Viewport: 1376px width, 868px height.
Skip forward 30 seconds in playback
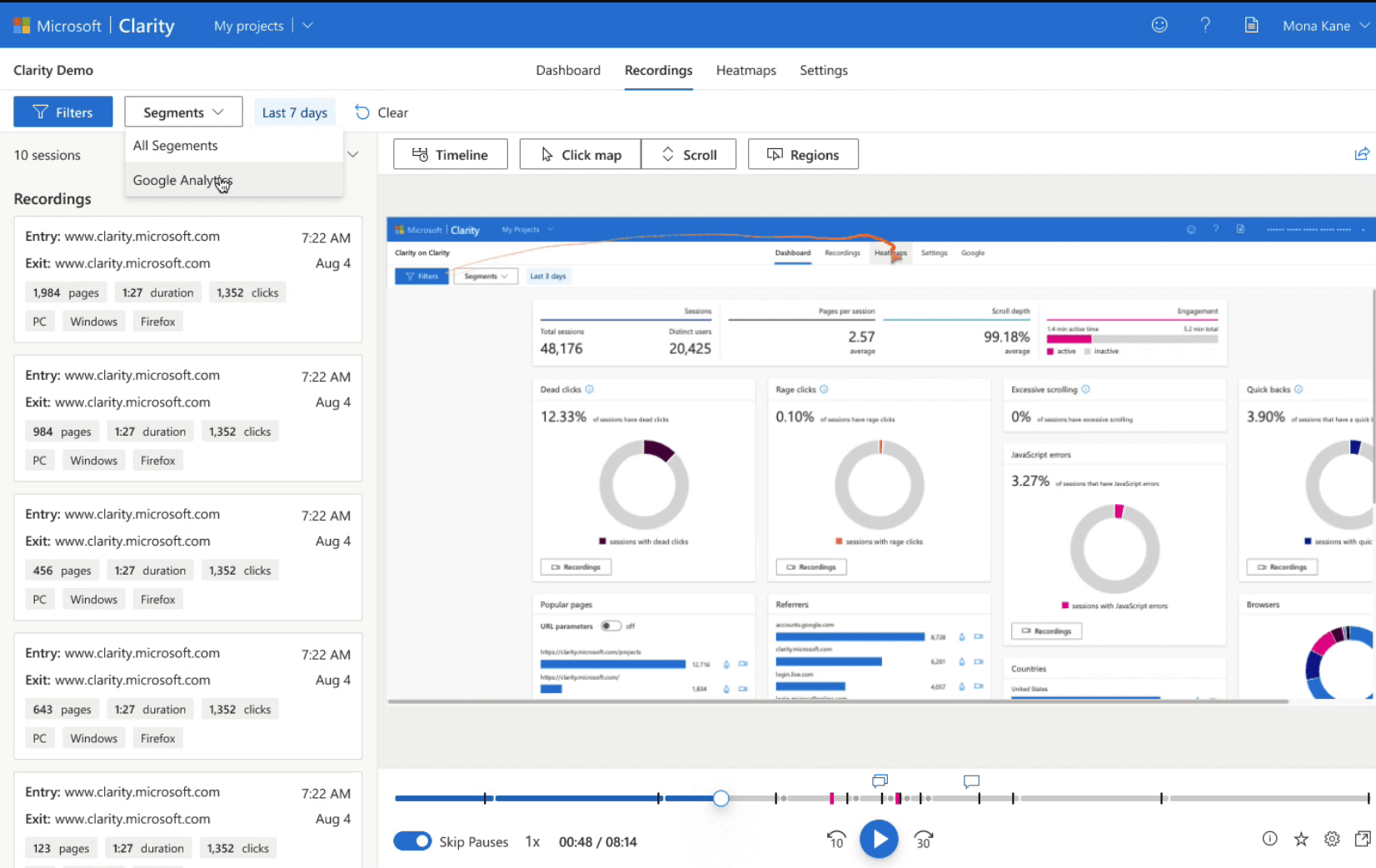coord(923,840)
